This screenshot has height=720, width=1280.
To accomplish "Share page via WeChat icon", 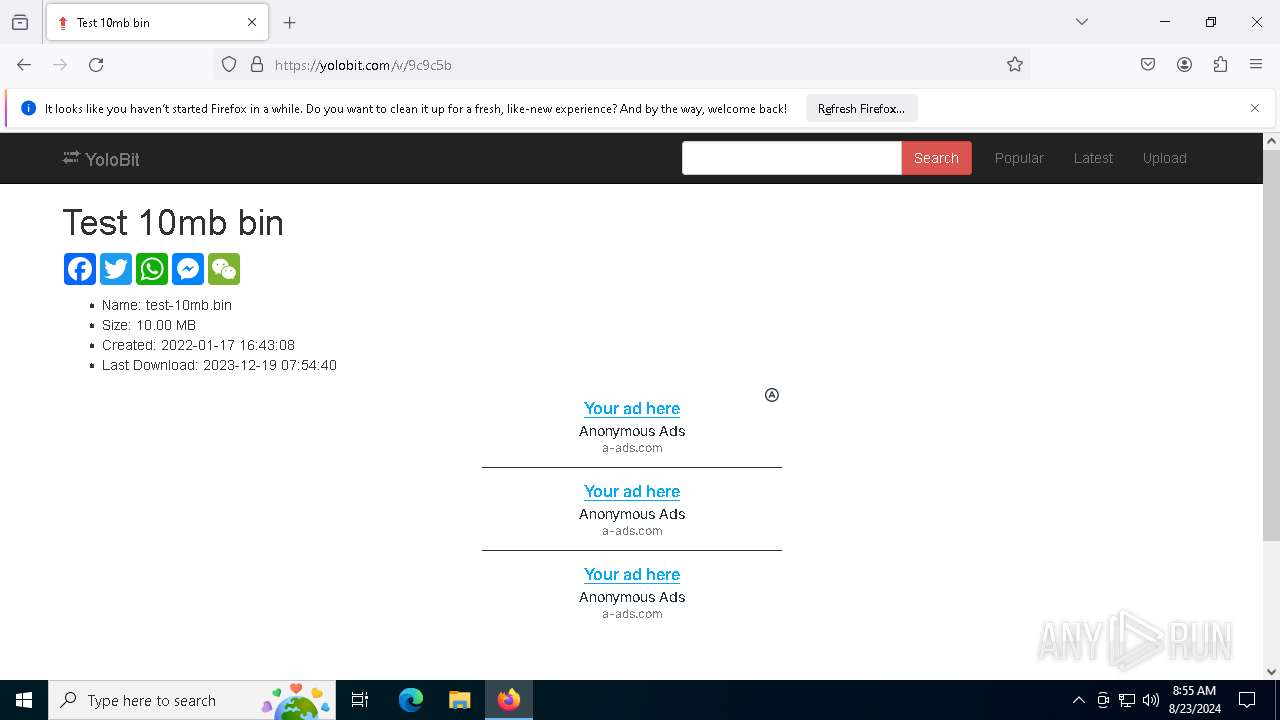I will click(224, 269).
